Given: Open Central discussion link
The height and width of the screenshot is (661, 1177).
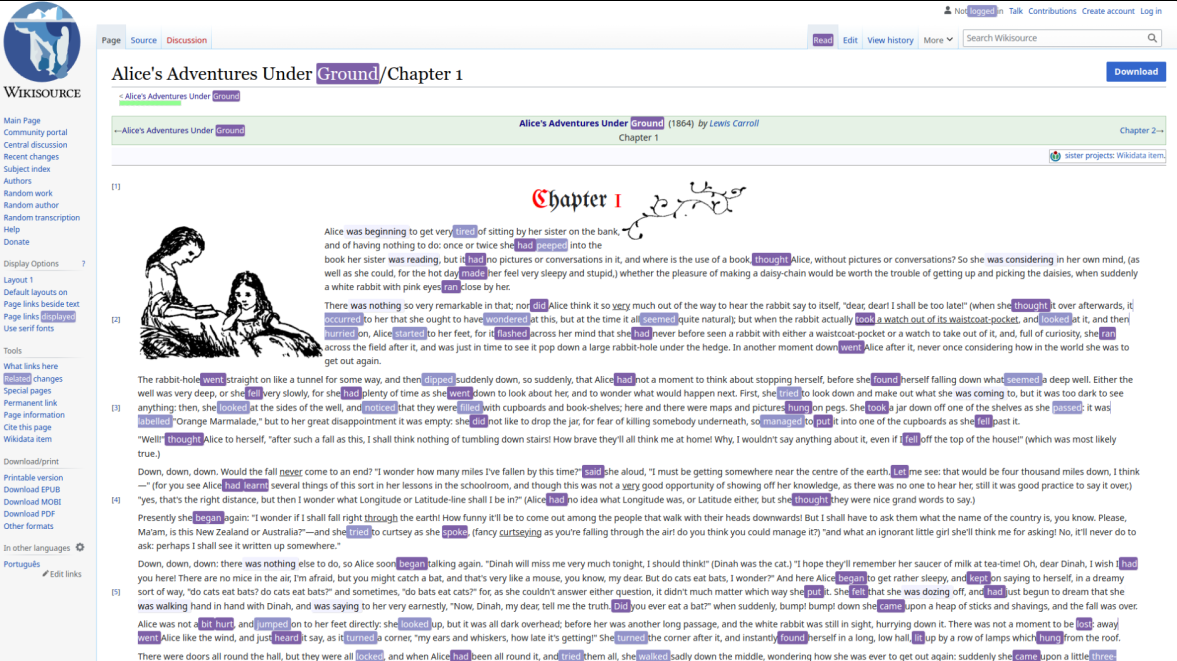Looking at the screenshot, I should click(x=35, y=145).
